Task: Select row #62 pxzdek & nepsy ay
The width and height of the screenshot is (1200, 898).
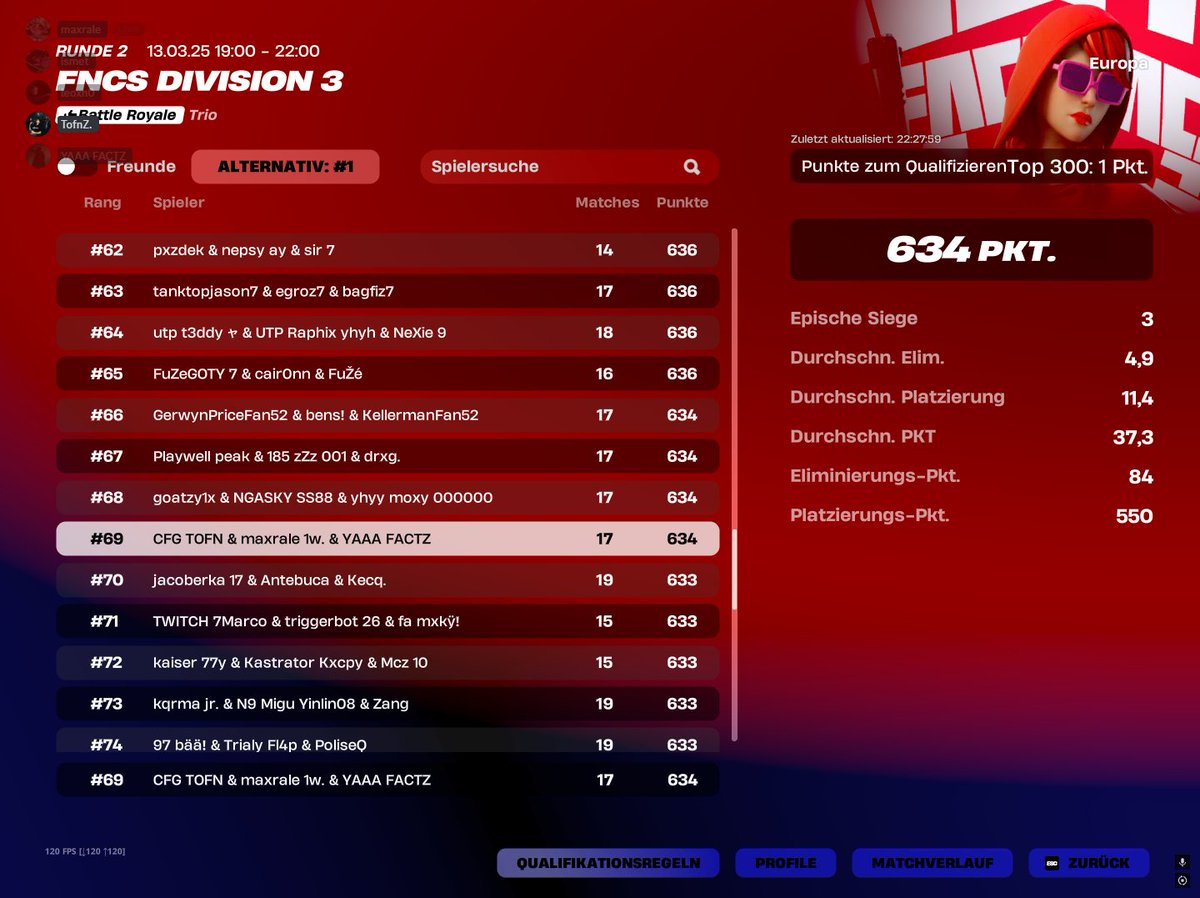Action: (x=388, y=250)
